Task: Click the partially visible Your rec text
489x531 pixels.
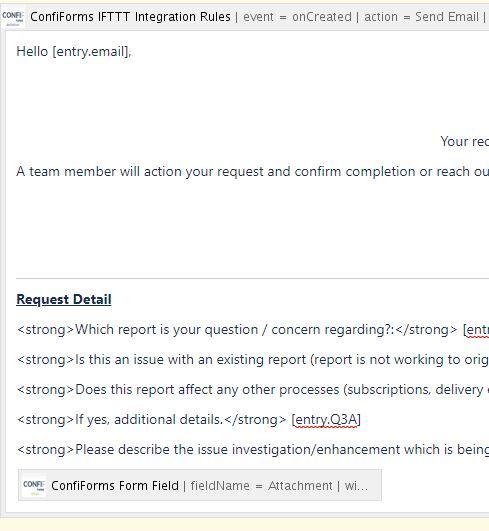Action: pyautogui.click(x=465, y=142)
